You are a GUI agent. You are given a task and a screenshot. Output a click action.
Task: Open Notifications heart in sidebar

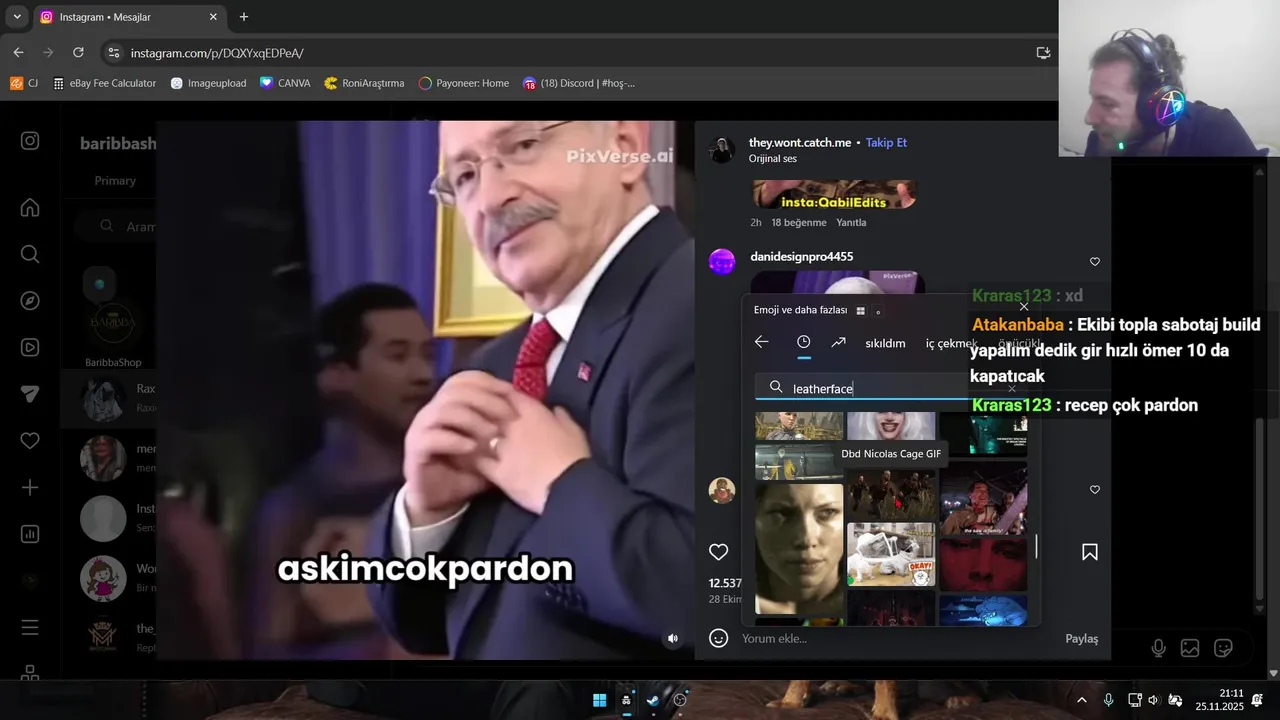point(30,441)
